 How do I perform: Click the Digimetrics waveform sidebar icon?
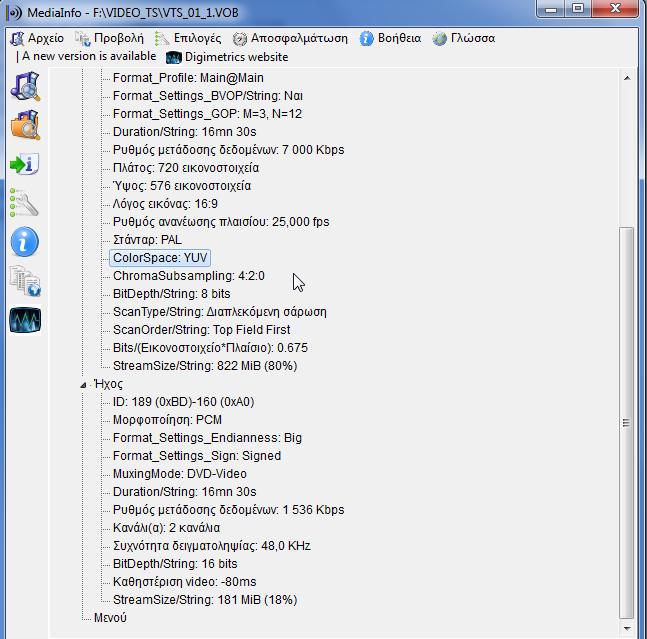25,320
